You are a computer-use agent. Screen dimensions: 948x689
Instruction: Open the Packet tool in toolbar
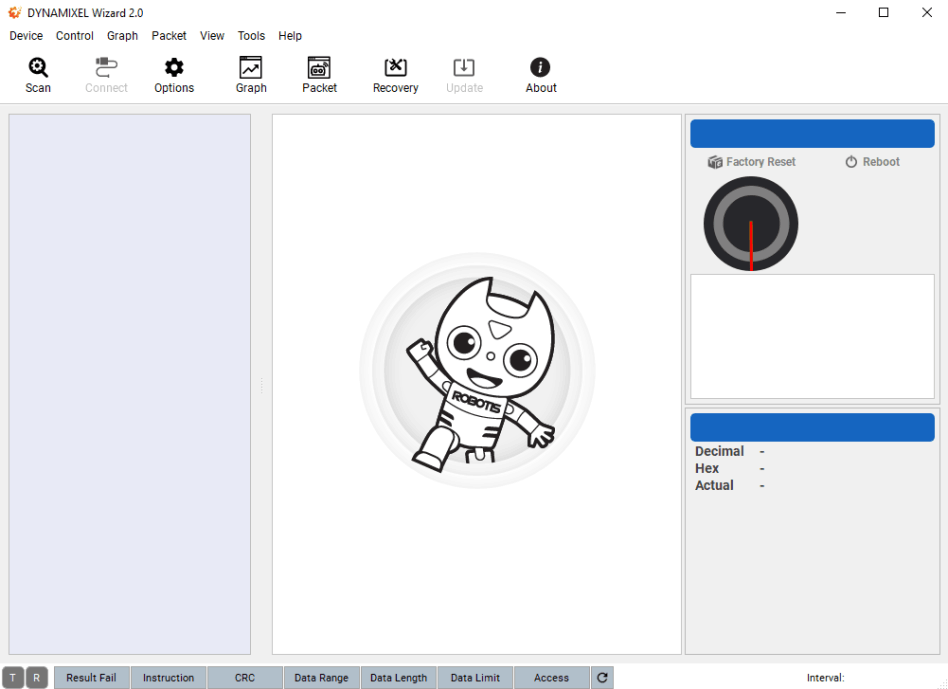[x=319, y=68]
